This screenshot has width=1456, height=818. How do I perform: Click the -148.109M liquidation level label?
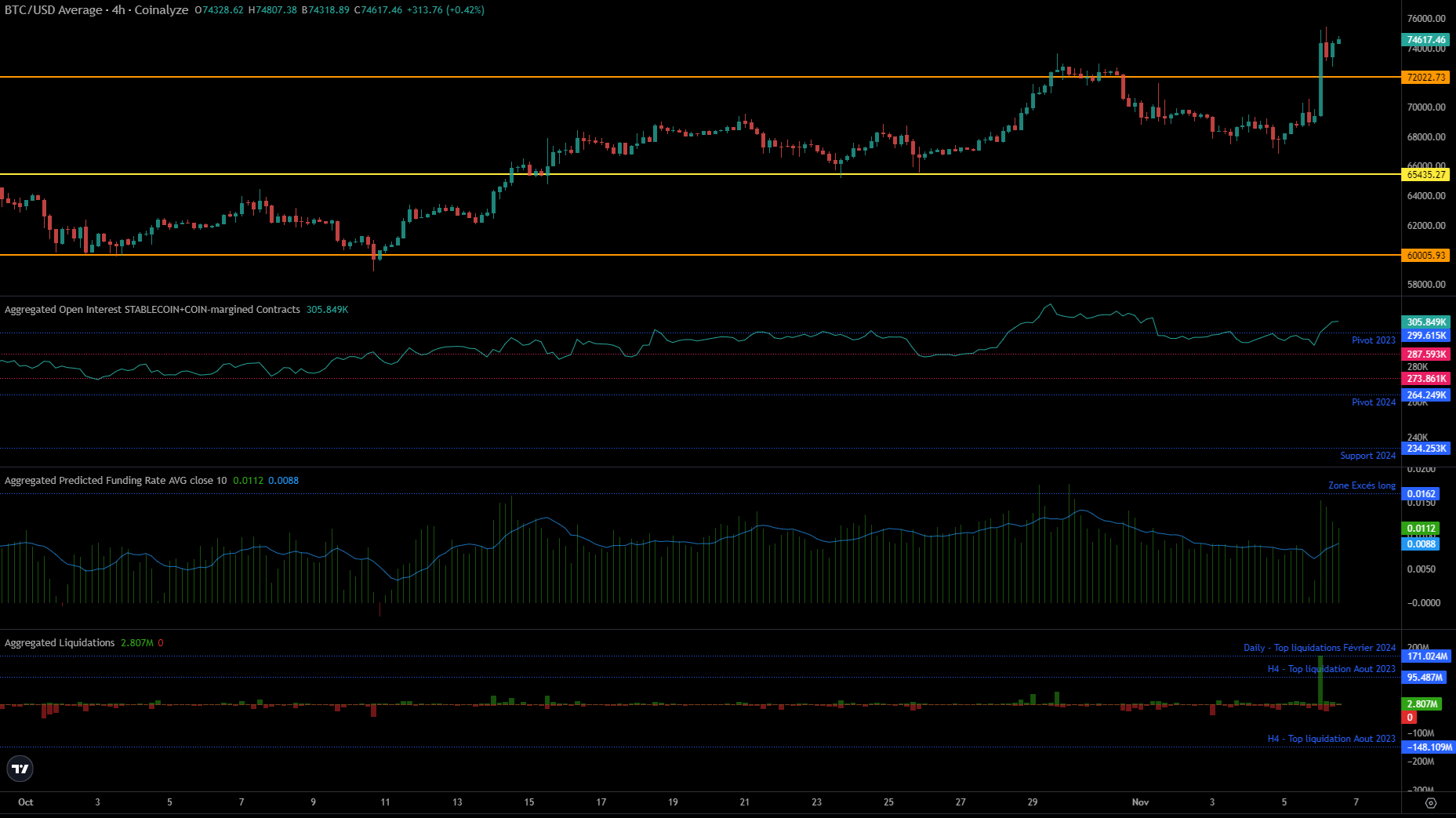pyautogui.click(x=1427, y=747)
